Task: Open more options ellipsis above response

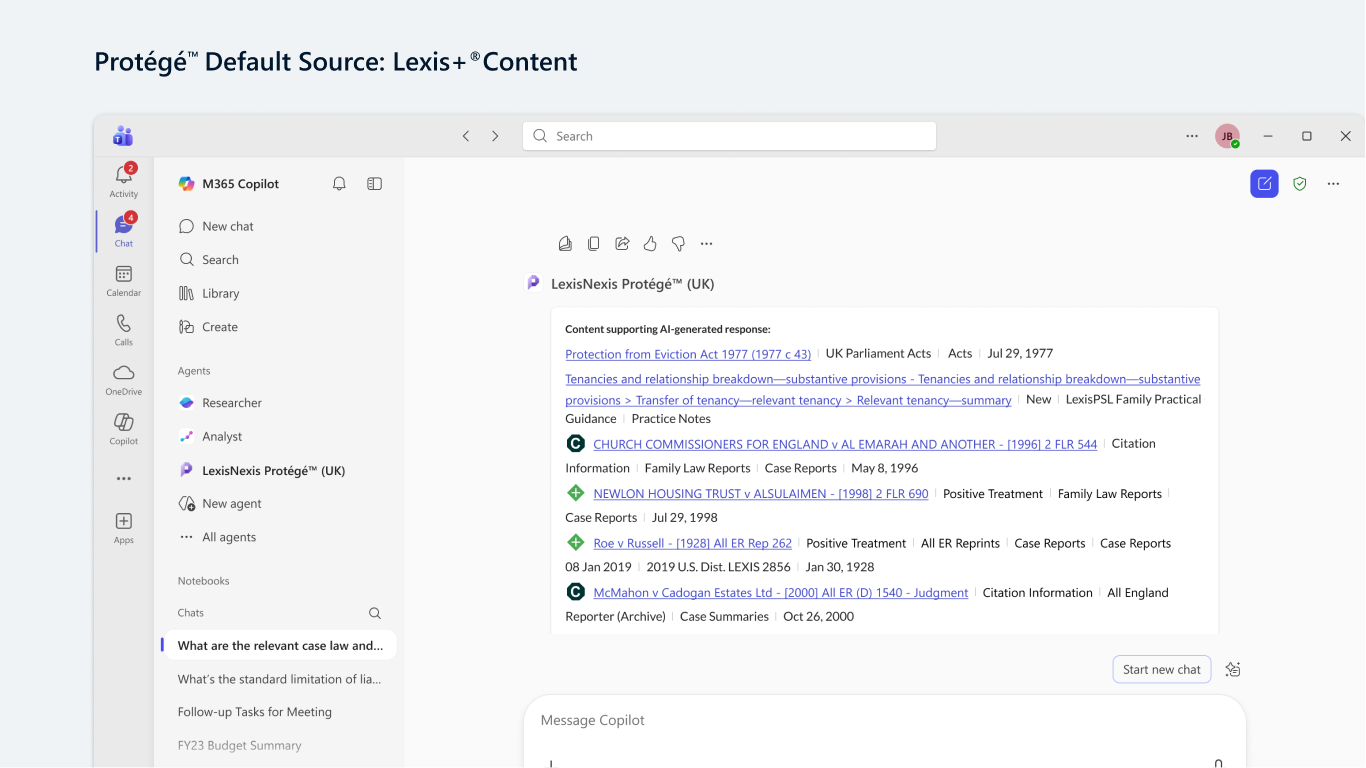Action: [707, 243]
